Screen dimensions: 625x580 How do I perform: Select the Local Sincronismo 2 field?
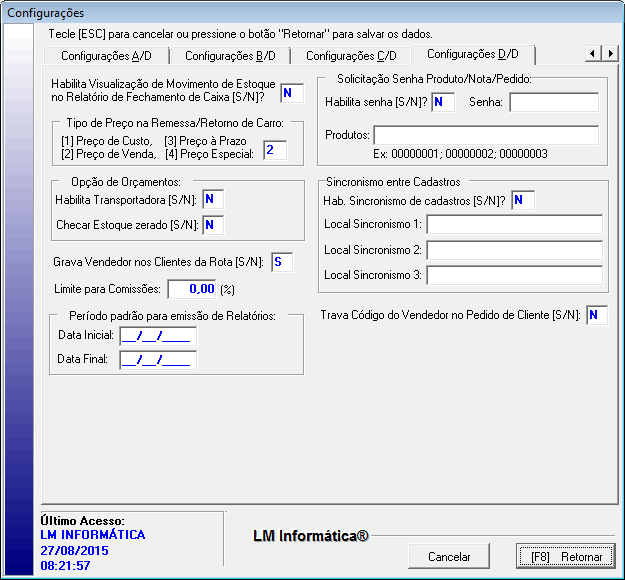tap(514, 249)
